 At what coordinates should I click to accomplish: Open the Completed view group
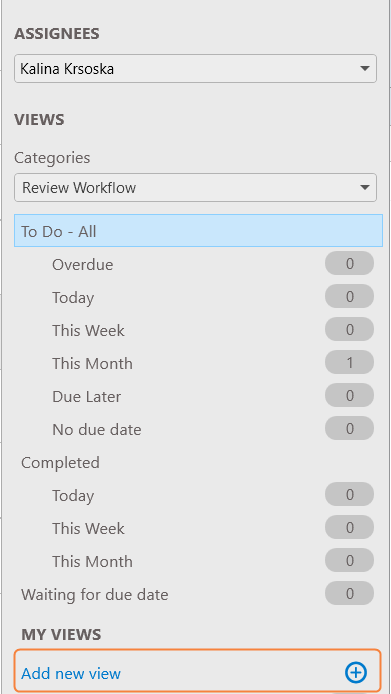(x=60, y=463)
